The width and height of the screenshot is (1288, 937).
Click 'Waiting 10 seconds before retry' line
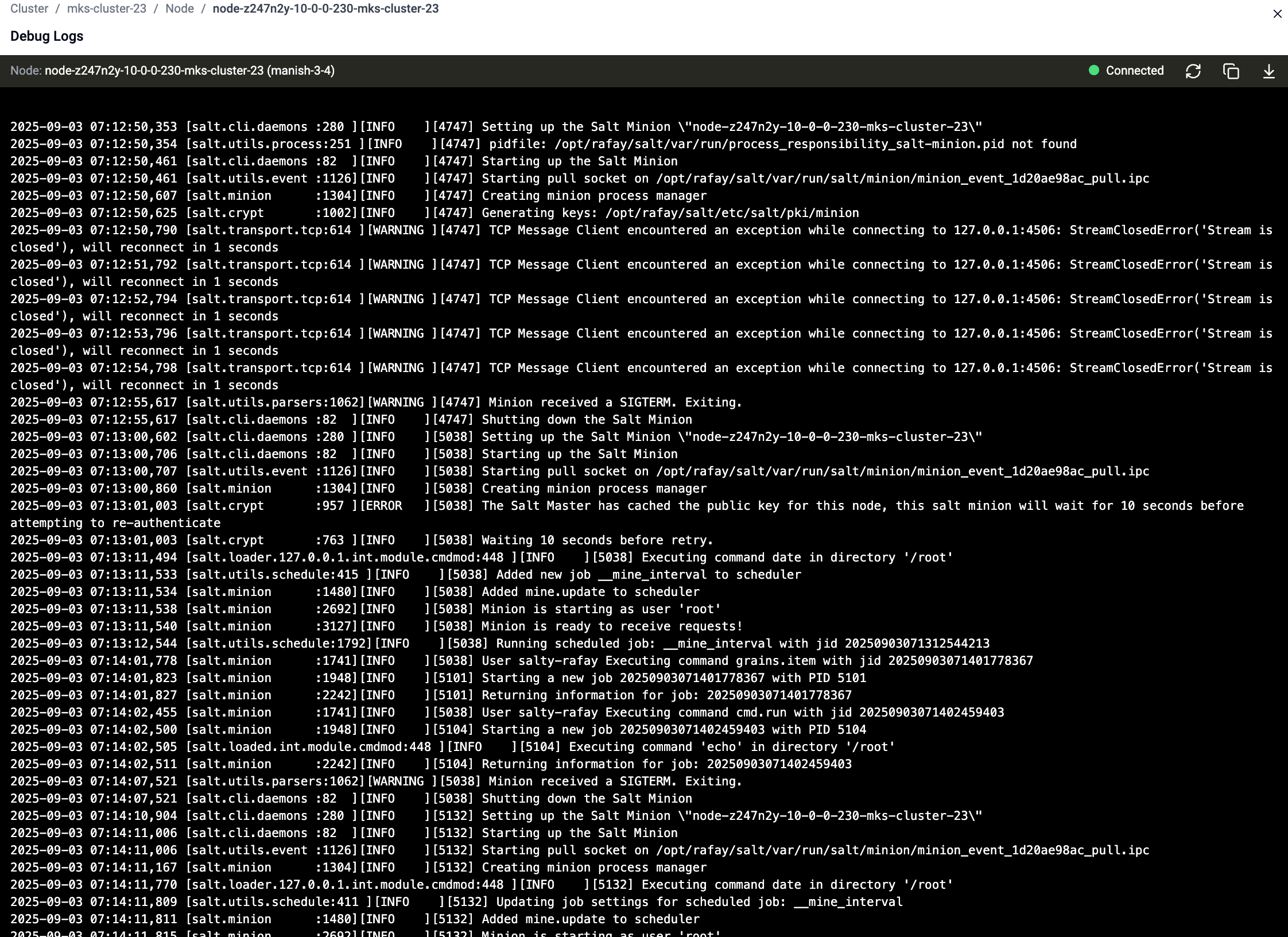pos(597,540)
